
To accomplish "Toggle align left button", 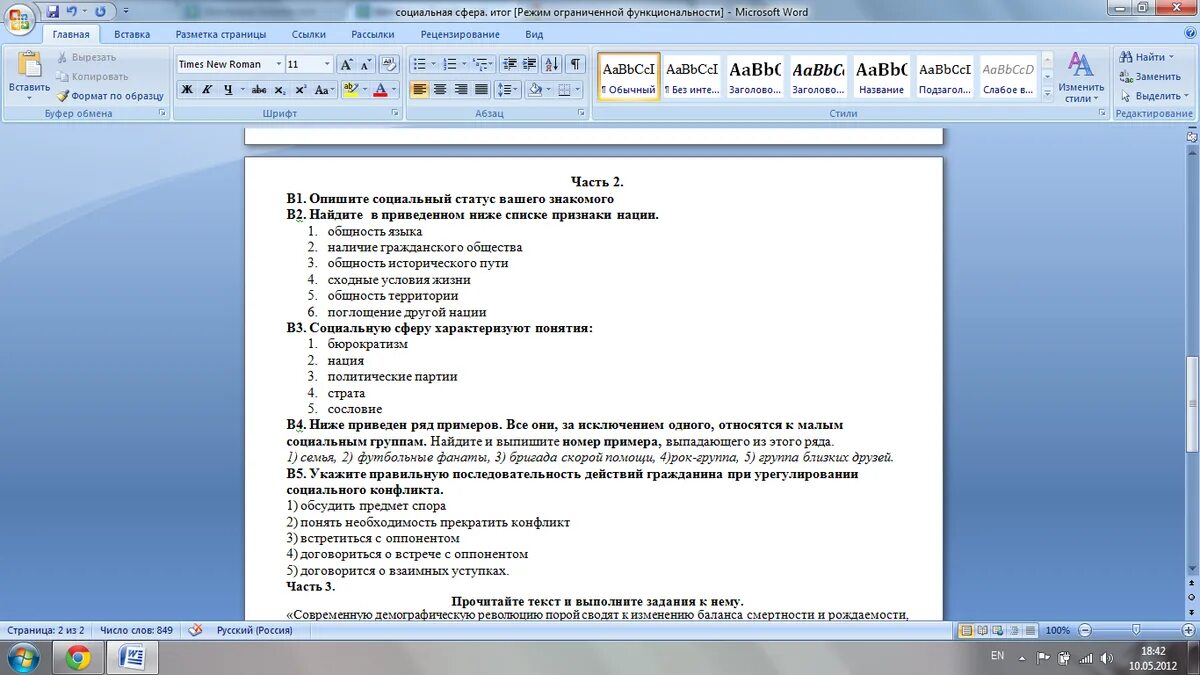I will [419, 90].
